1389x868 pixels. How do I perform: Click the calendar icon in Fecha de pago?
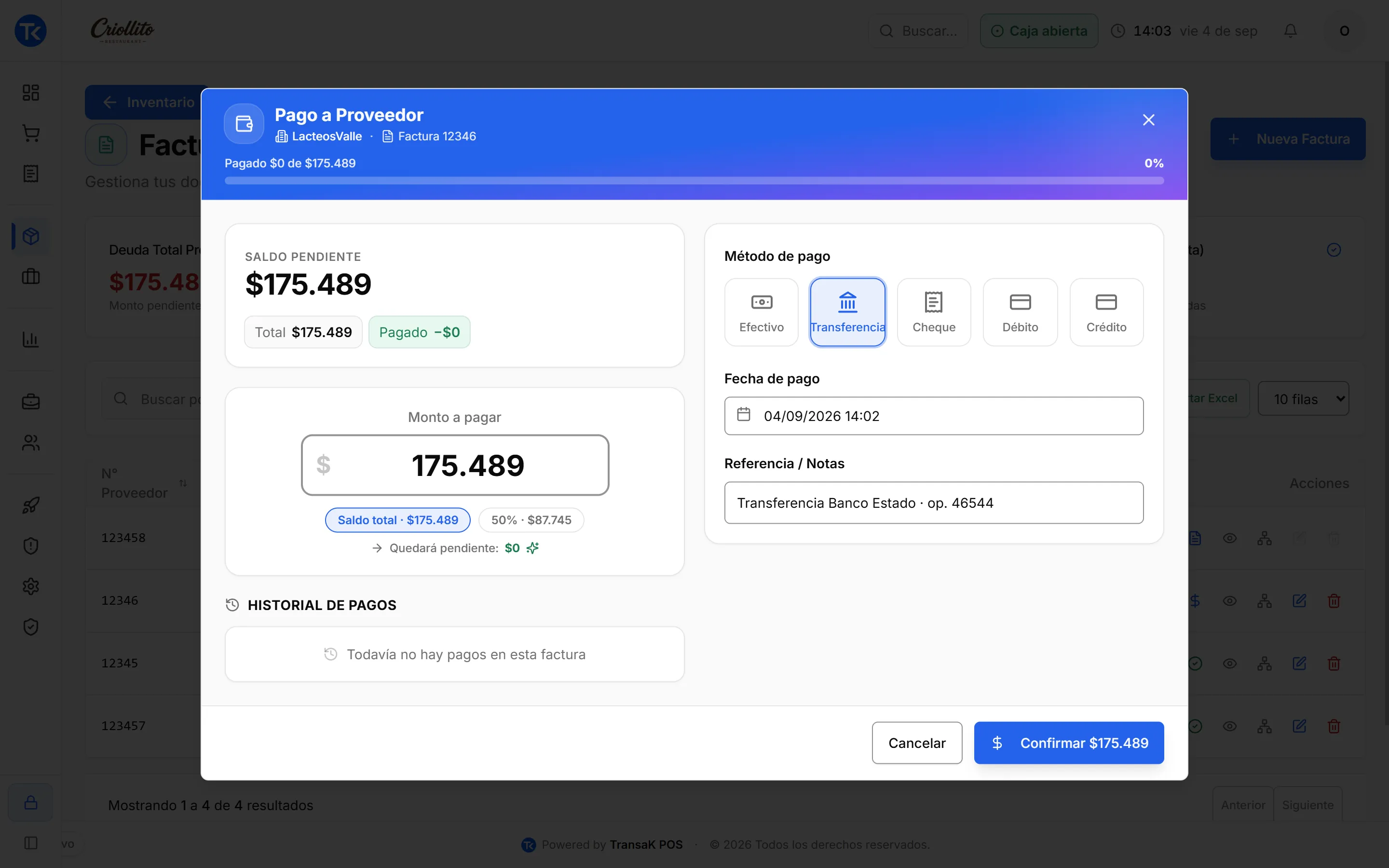pyautogui.click(x=743, y=415)
